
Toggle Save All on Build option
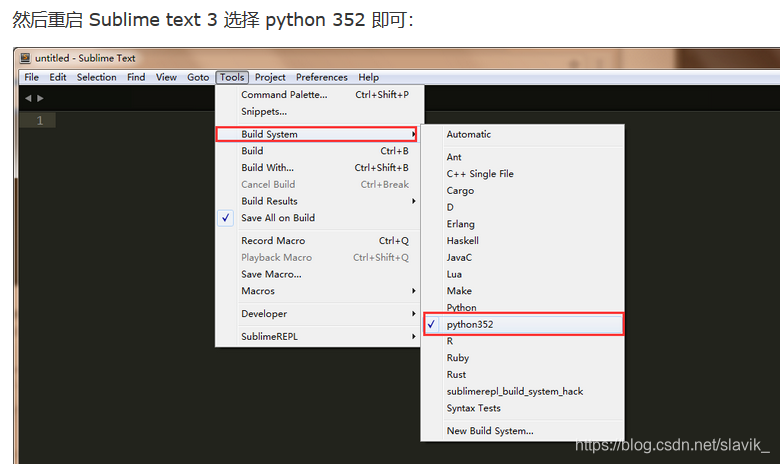[318, 218]
